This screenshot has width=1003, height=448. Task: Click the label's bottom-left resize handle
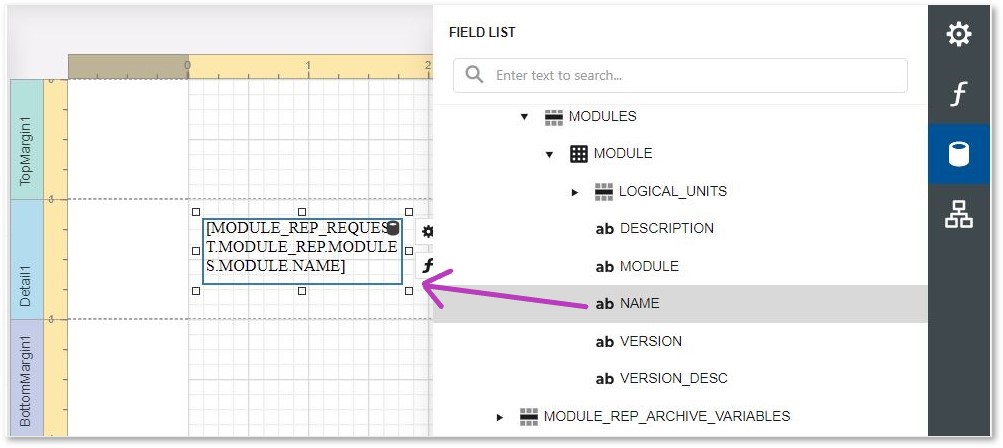pyautogui.click(x=196, y=291)
